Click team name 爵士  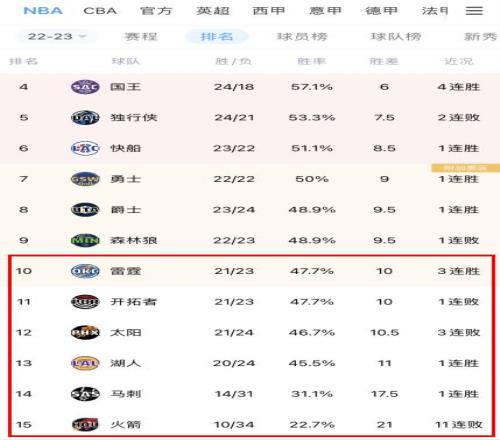pos(126,210)
